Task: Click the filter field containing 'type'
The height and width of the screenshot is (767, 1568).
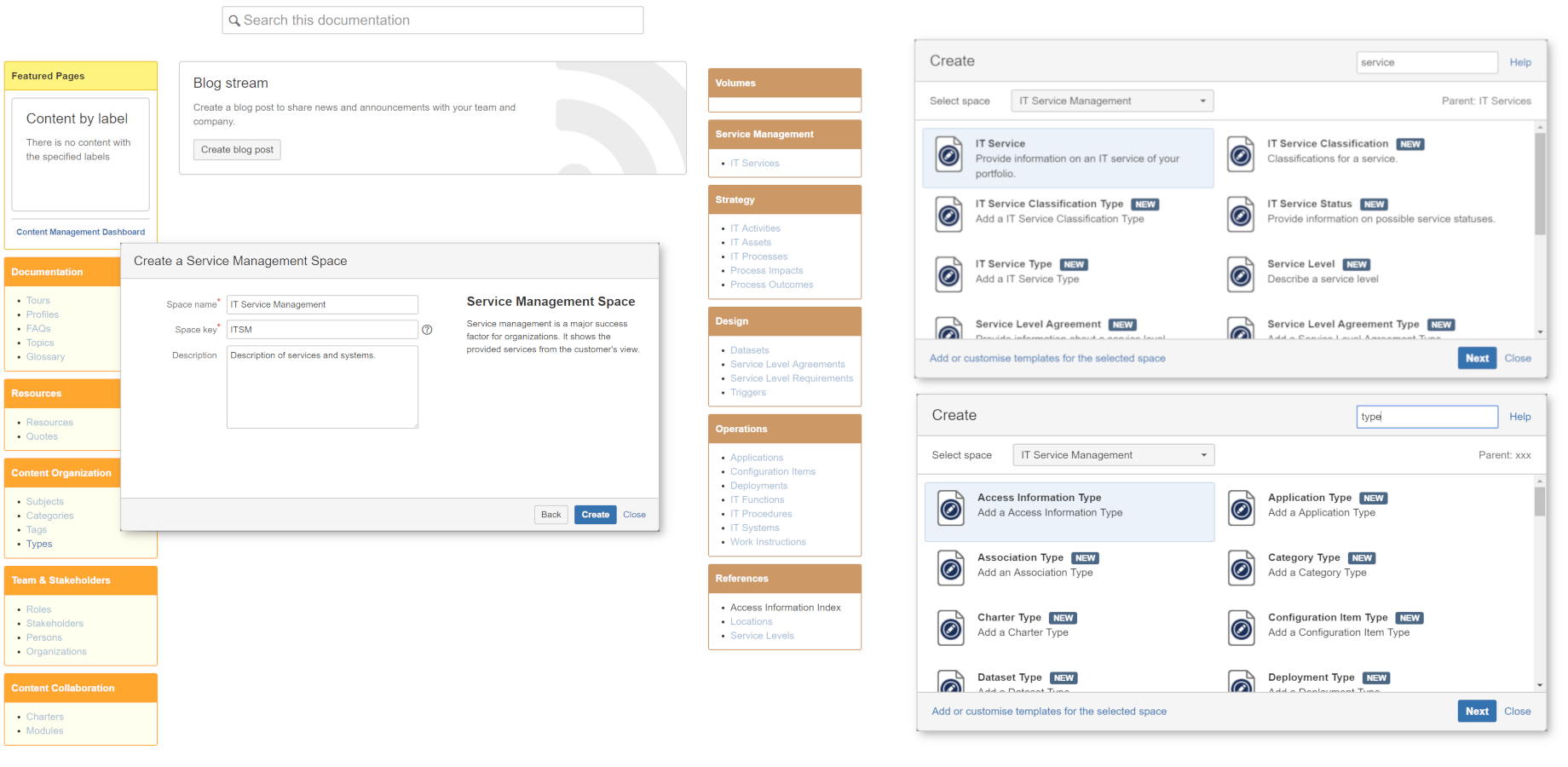Action: [1427, 417]
